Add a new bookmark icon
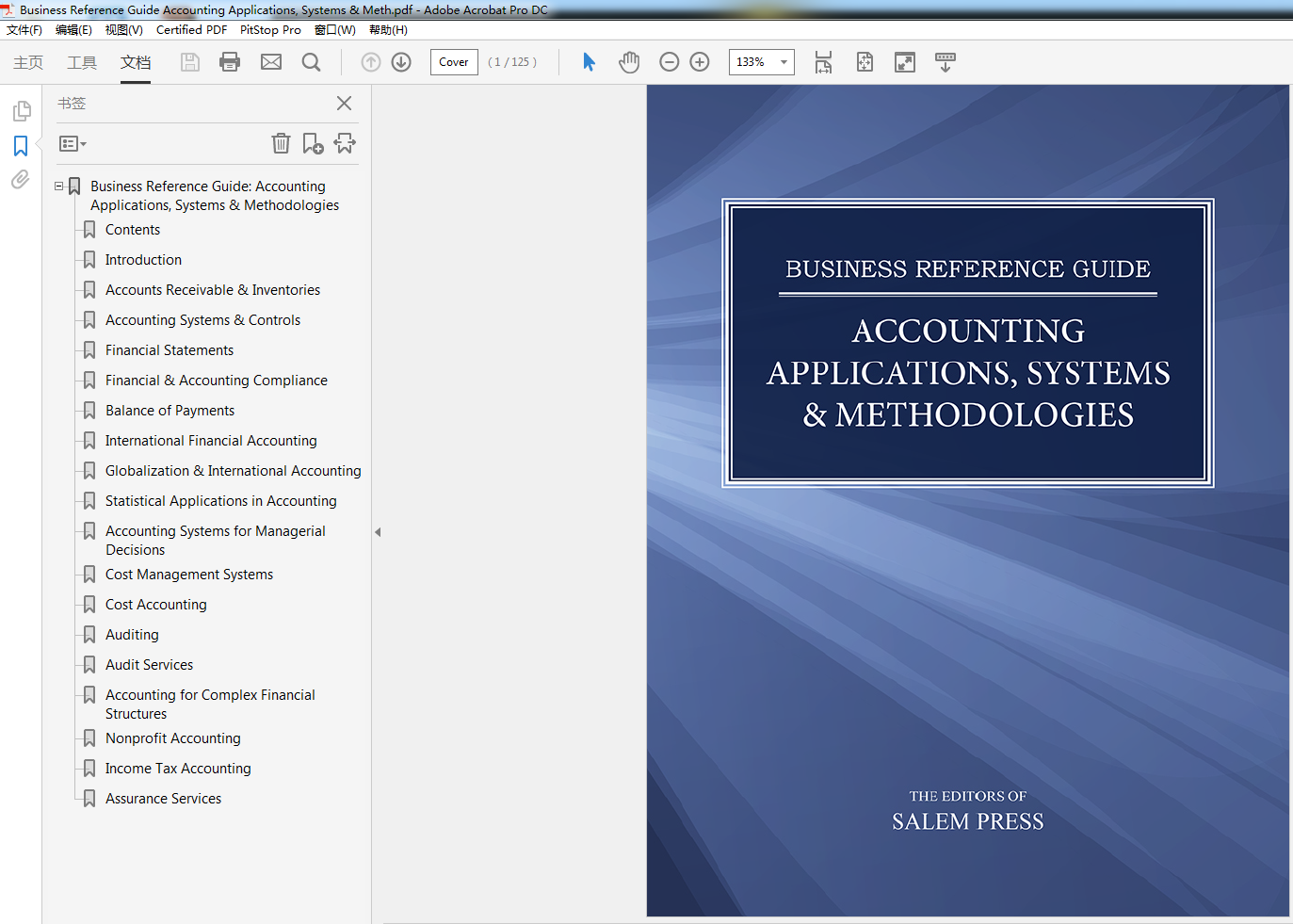 313,143
